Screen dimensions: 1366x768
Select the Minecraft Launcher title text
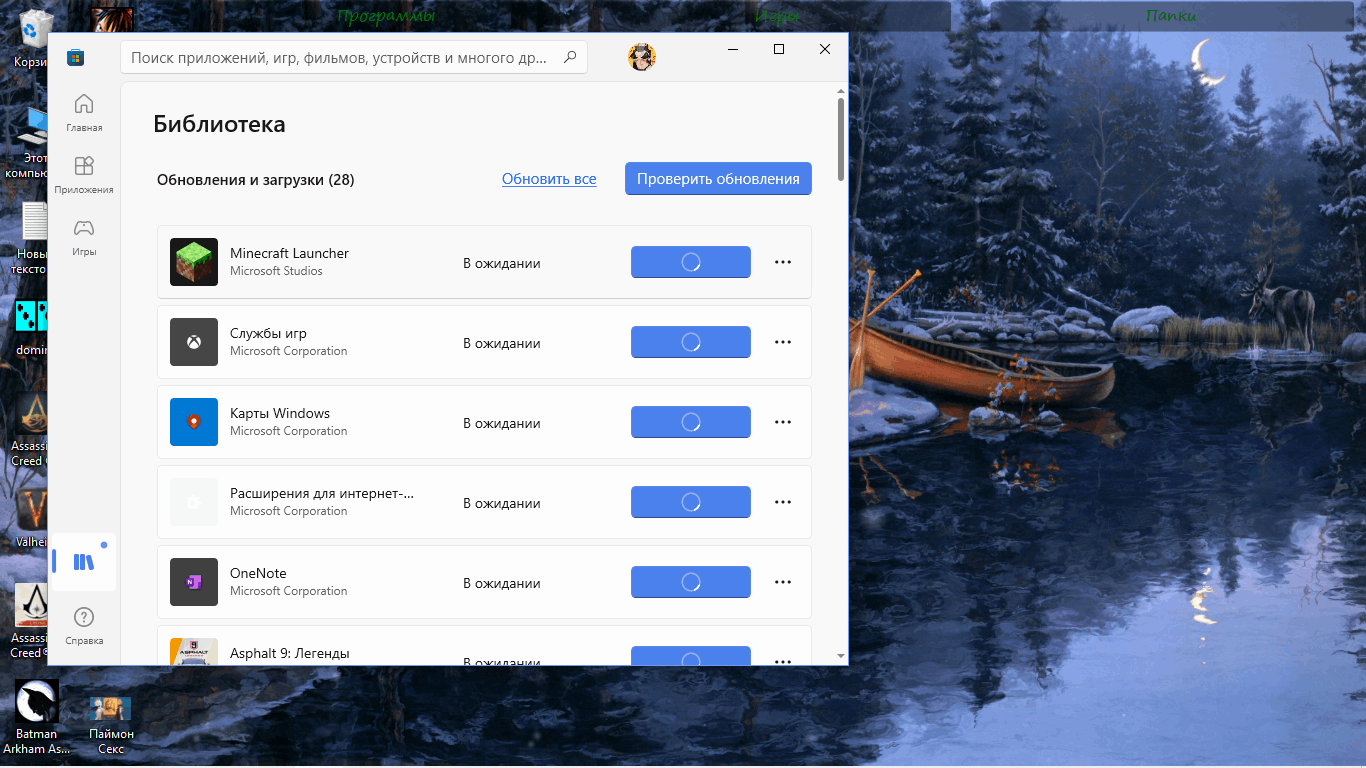289,253
